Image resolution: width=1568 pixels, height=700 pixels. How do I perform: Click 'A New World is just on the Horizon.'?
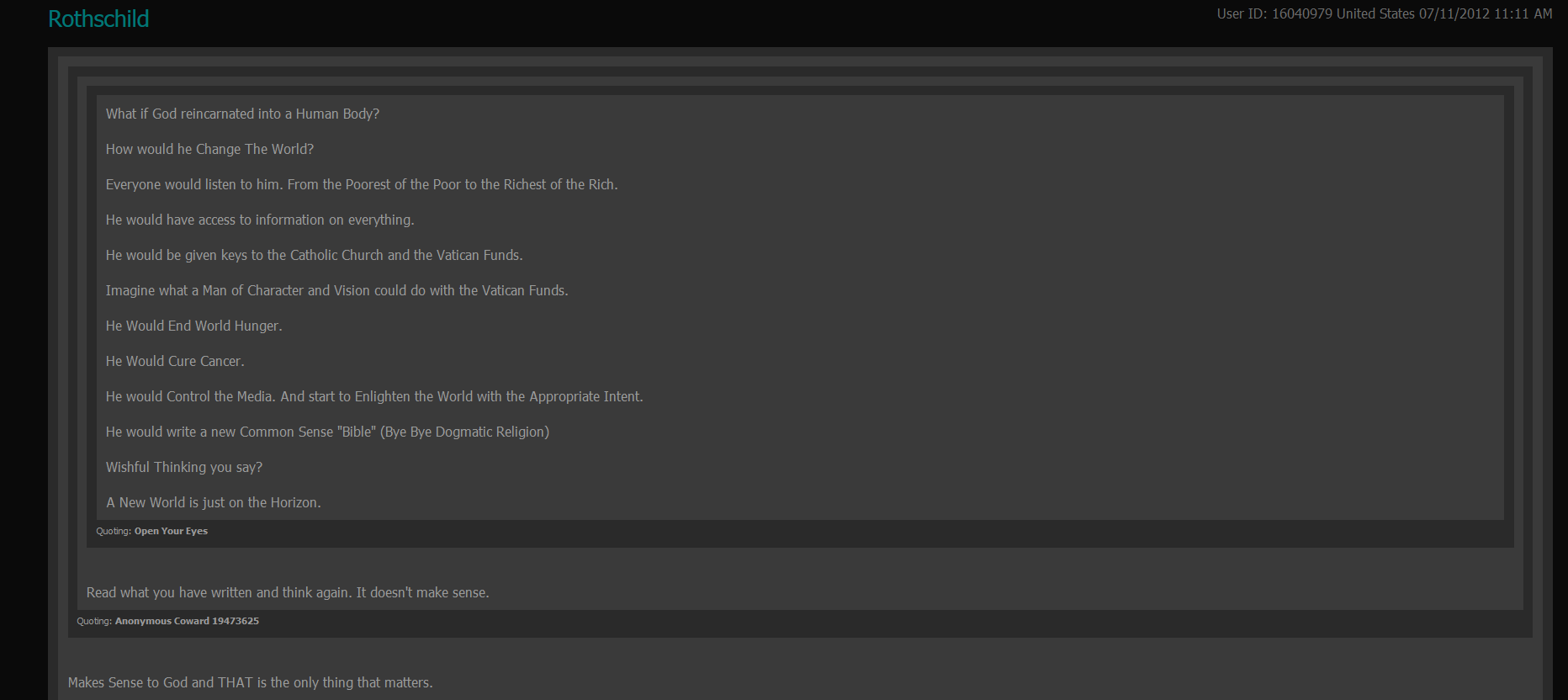click(214, 502)
